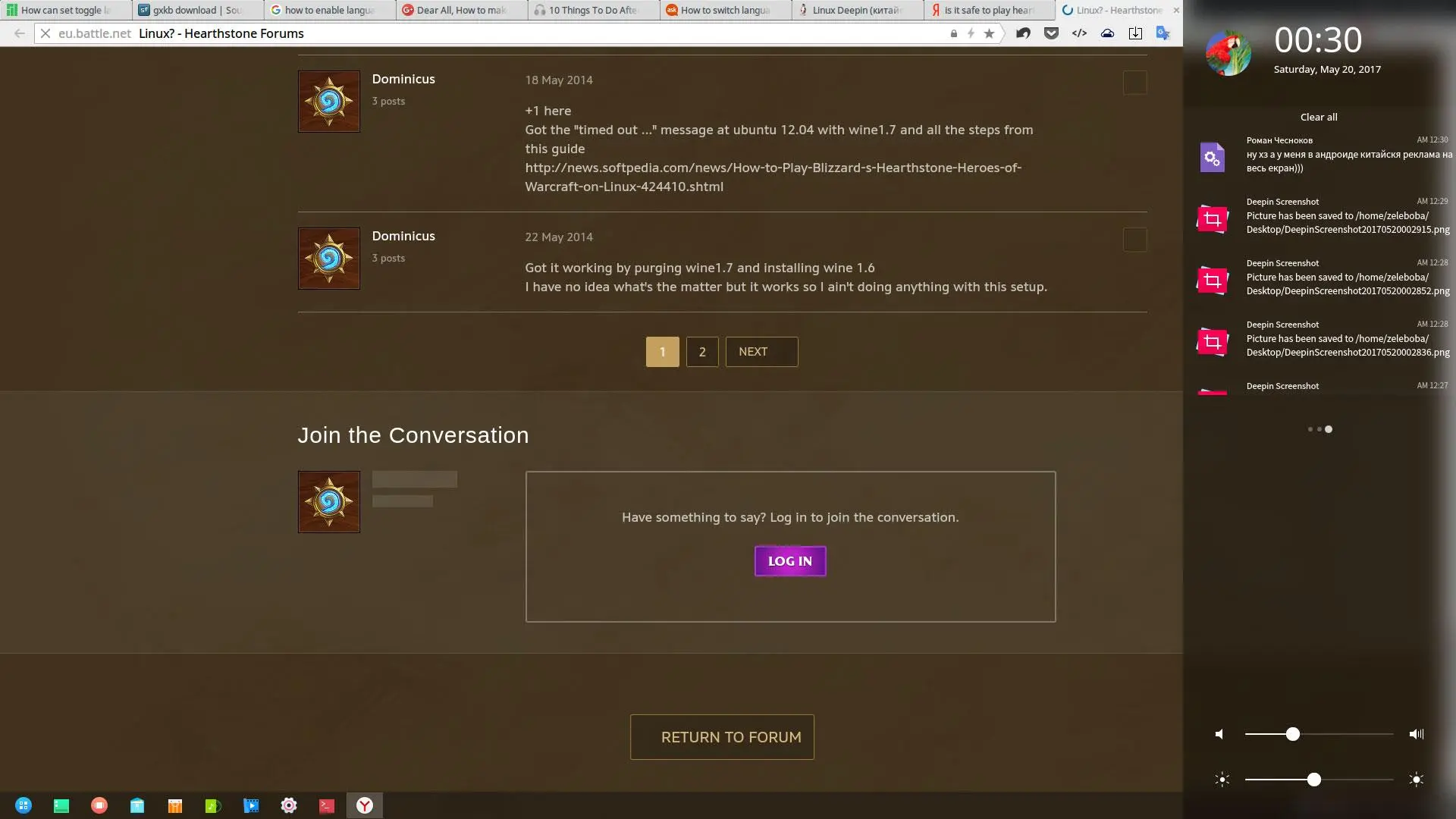1456x819 pixels.
Task: Click Dominicus avatar on 18 May post
Action: 329,102
